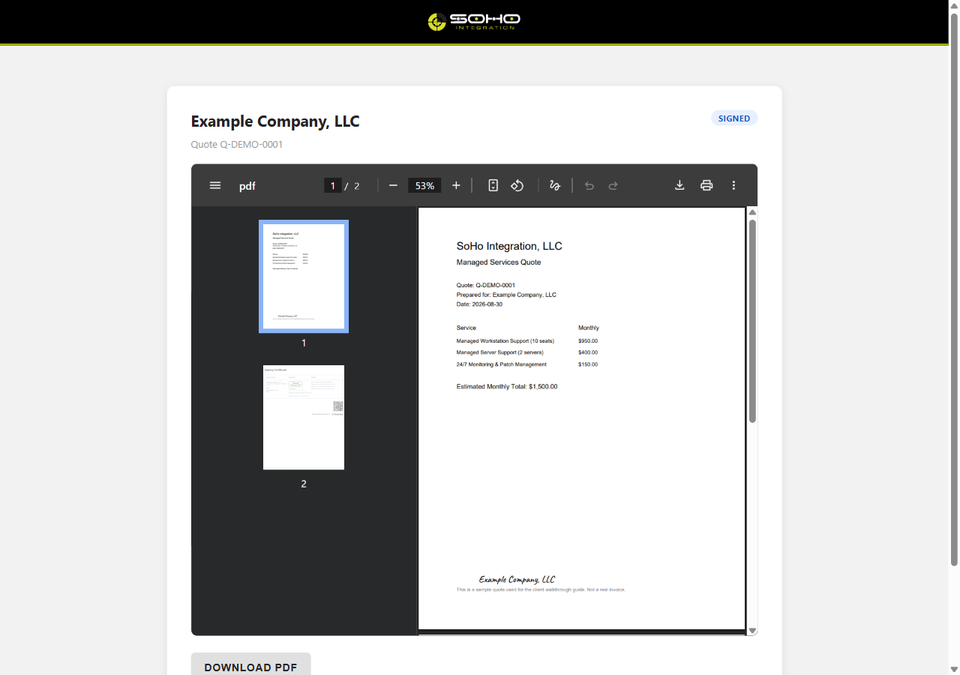This screenshot has height=675, width=960.
Task: Click the Date: 2026-08-30 line
Action: (479, 304)
